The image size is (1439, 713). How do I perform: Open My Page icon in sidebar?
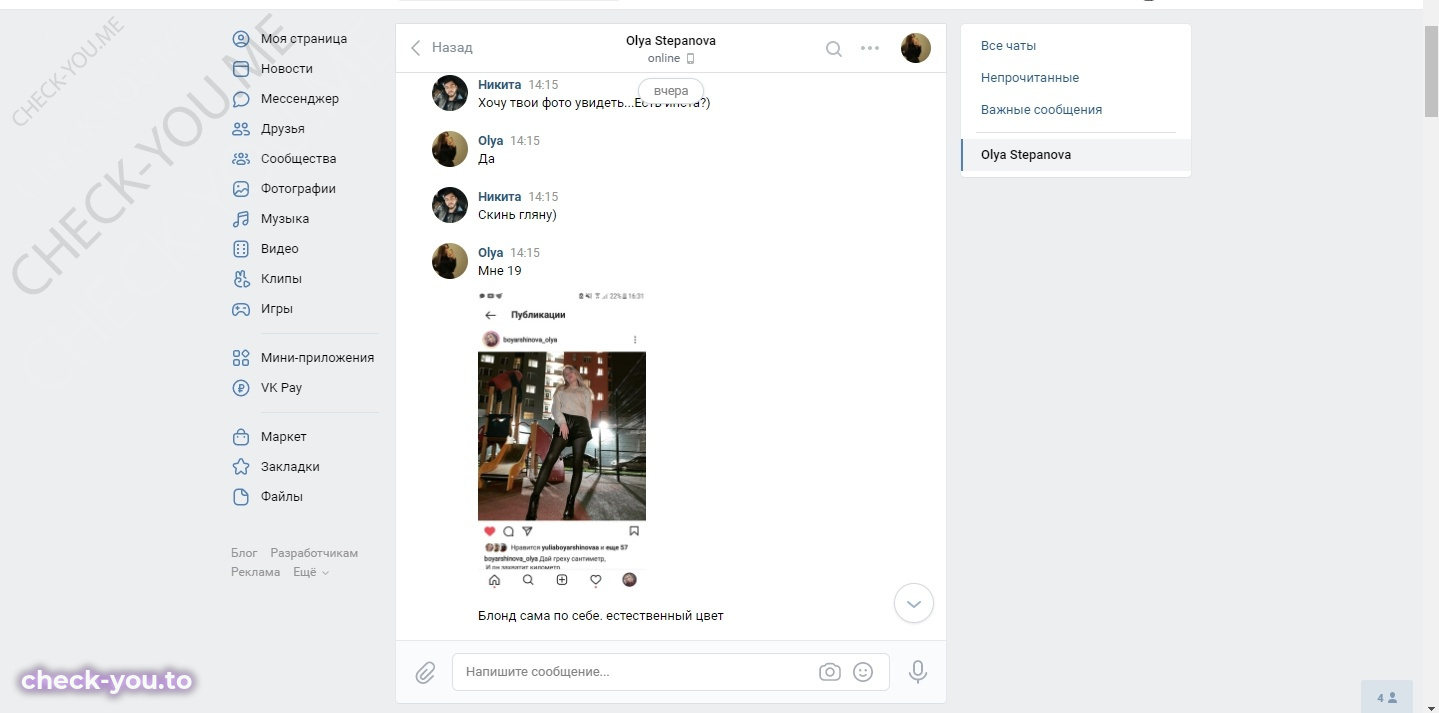tap(241, 39)
